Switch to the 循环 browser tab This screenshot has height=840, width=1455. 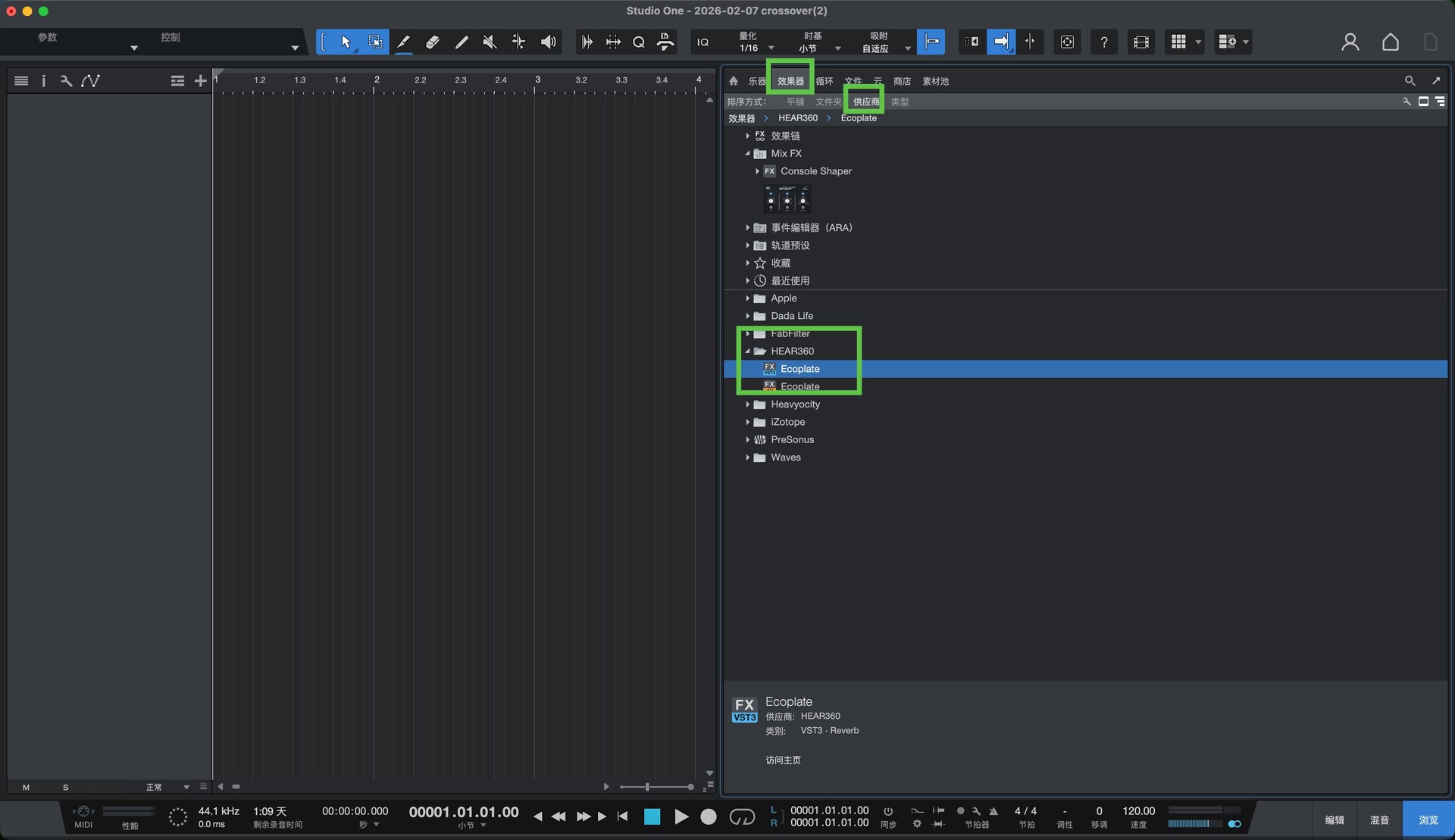pyautogui.click(x=824, y=81)
